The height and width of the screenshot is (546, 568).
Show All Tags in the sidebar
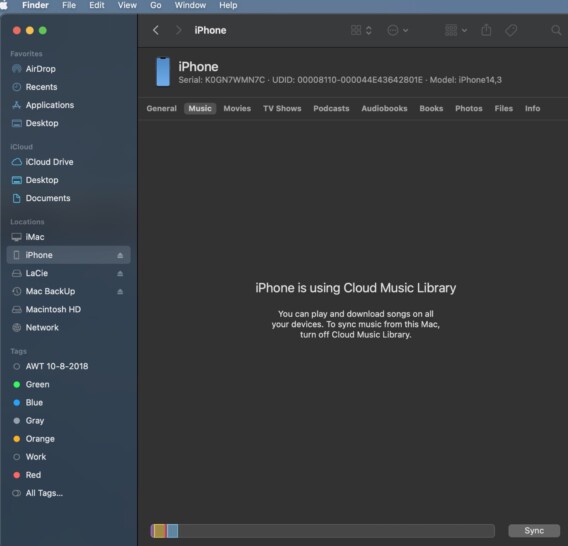(x=68, y=493)
